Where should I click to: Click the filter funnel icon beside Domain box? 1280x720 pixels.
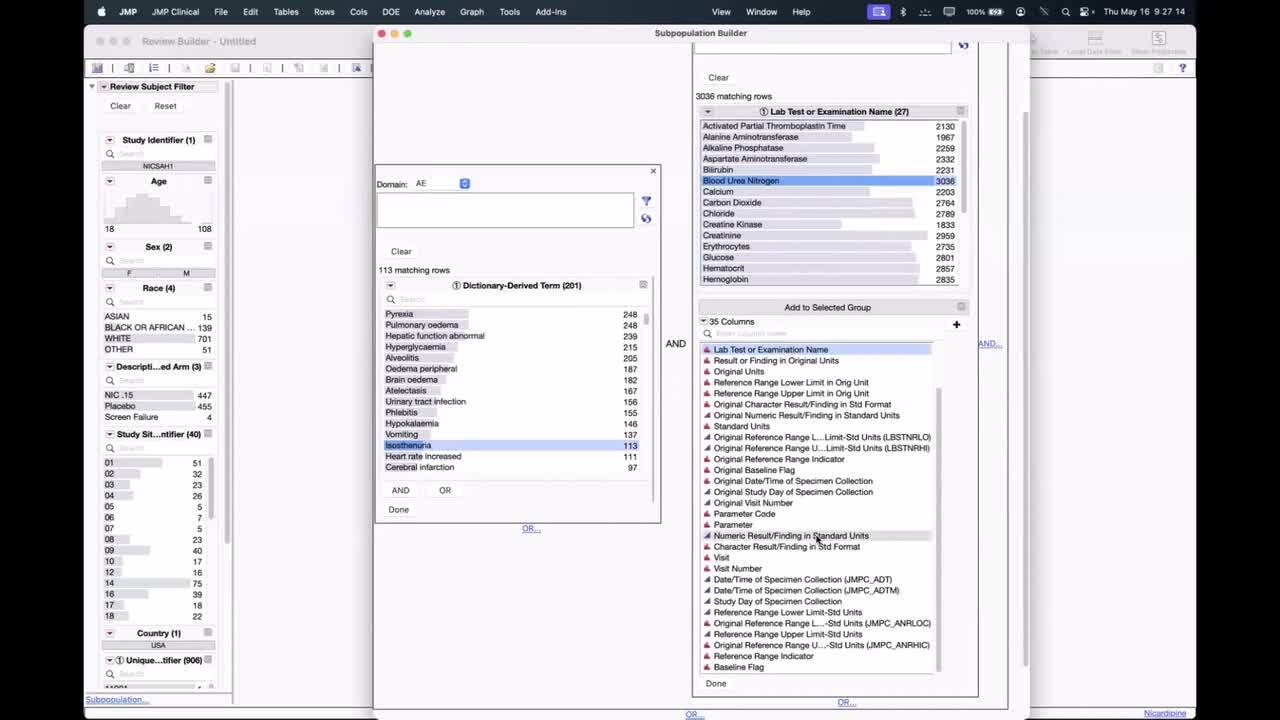[646, 201]
